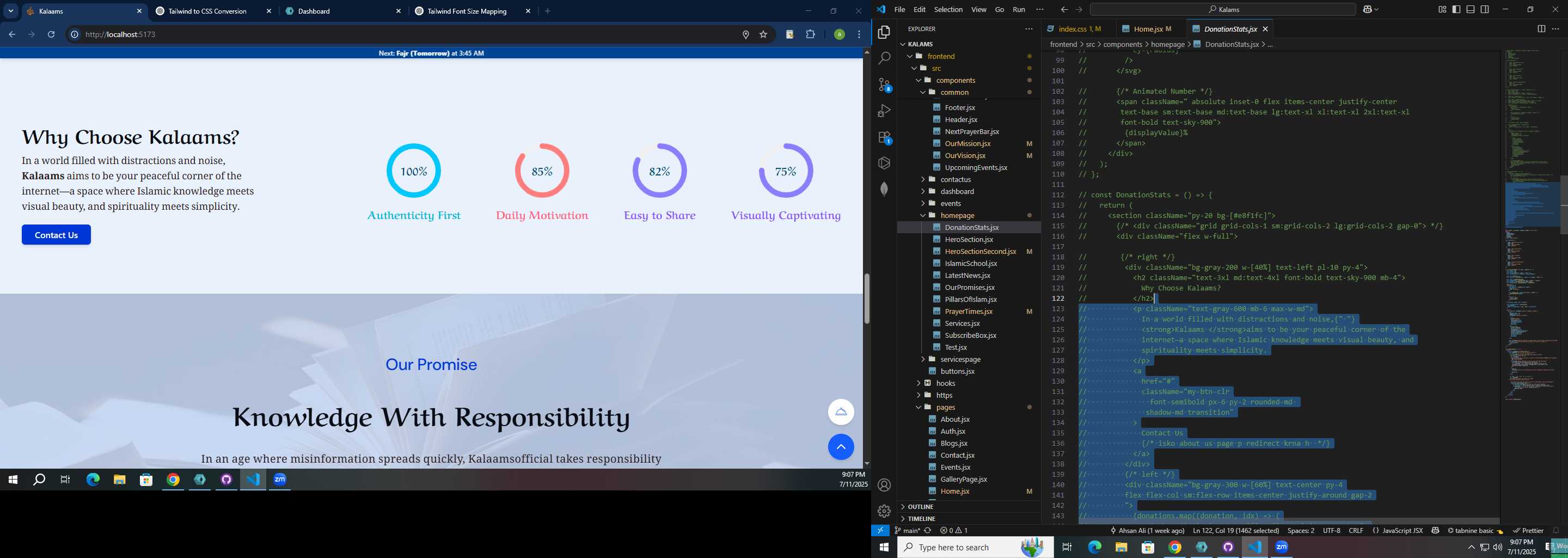Screen dimensions: 1568x558
Task: Open the File menu
Action: point(899,9)
